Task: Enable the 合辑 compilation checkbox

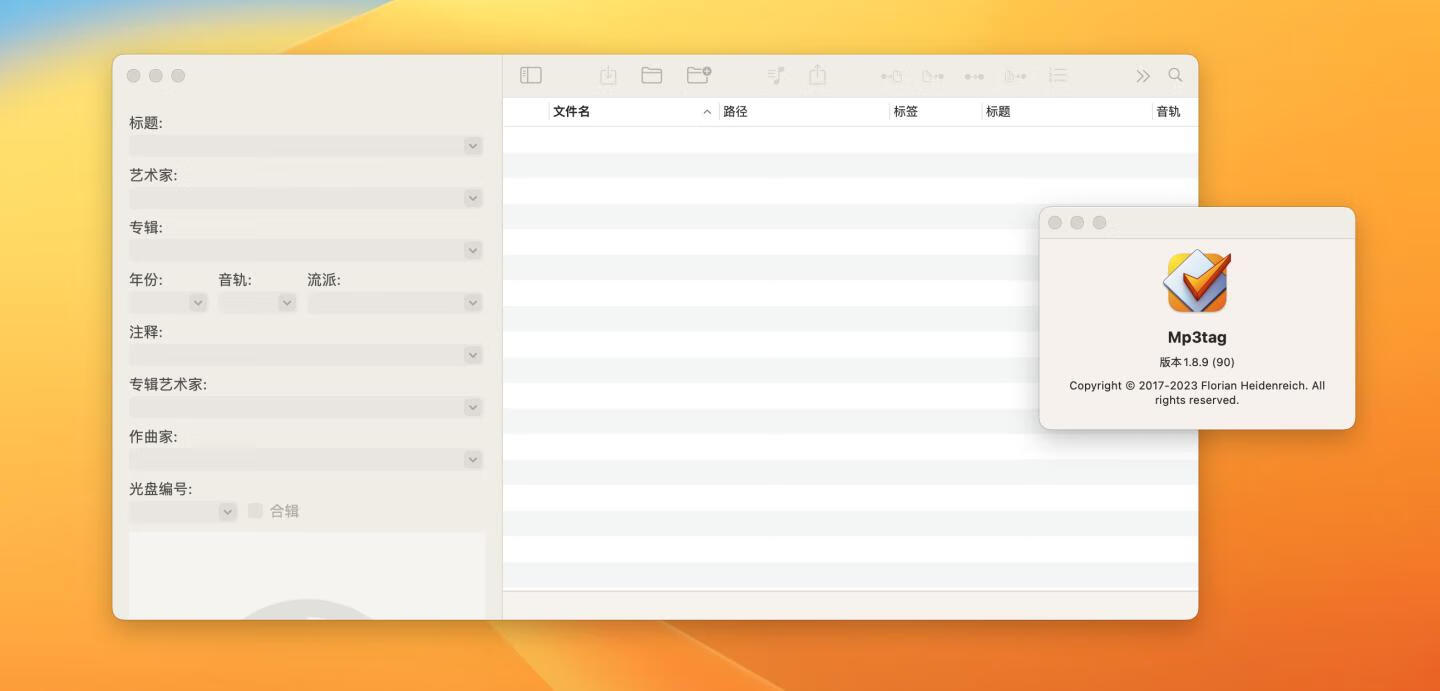Action: [x=255, y=510]
